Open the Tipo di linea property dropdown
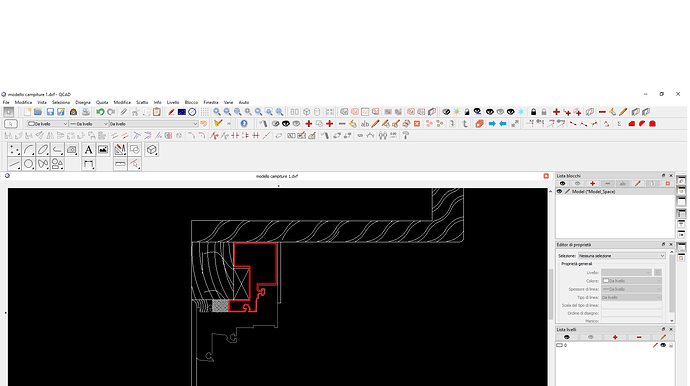 (x=631, y=298)
